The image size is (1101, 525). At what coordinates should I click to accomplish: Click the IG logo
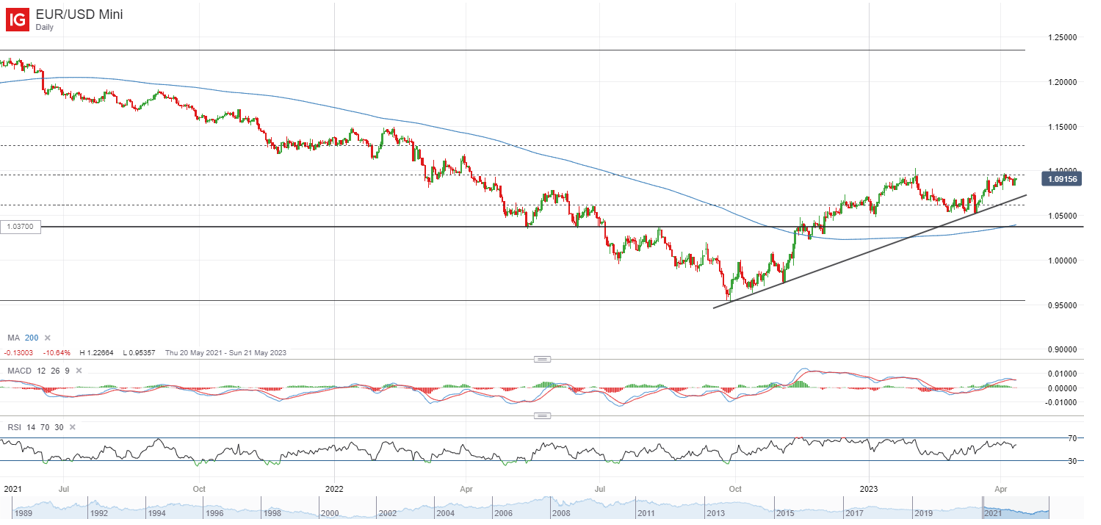pyautogui.click(x=19, y=19)
